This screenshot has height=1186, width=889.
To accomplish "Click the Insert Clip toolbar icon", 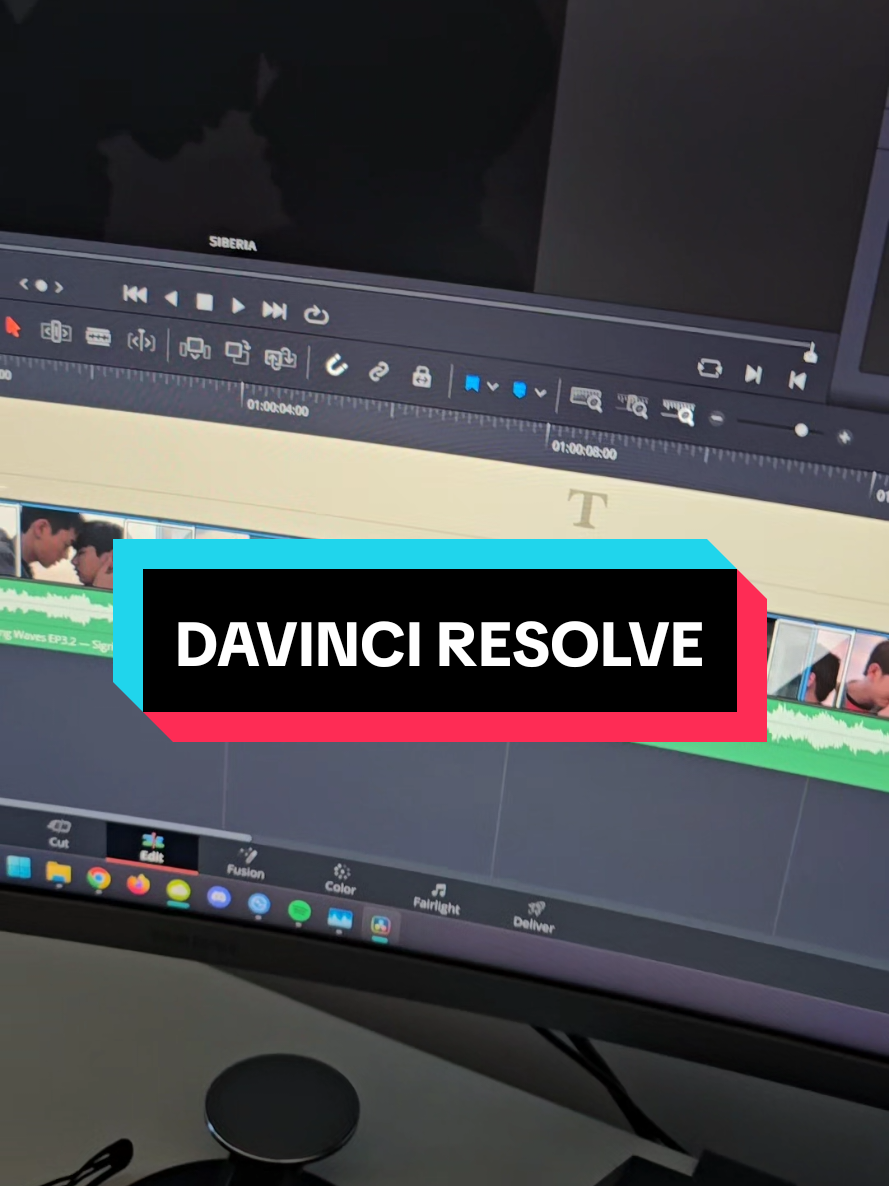I will pos(194,348).
